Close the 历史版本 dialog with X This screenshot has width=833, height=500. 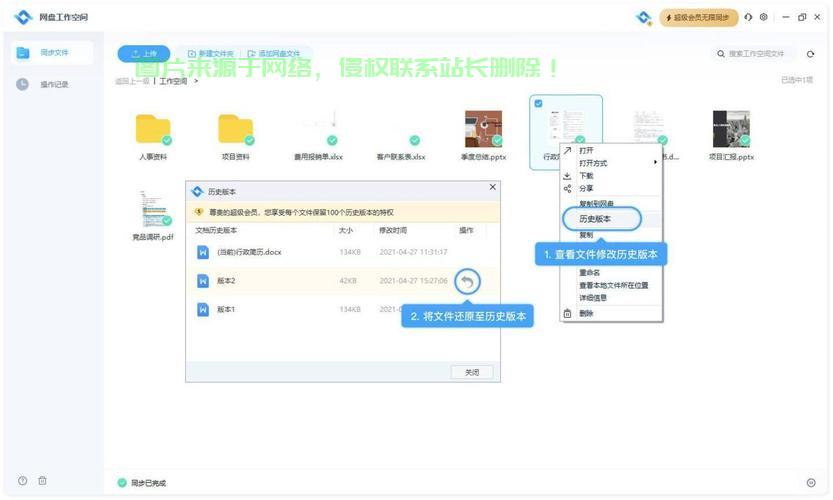click(492, 187)
